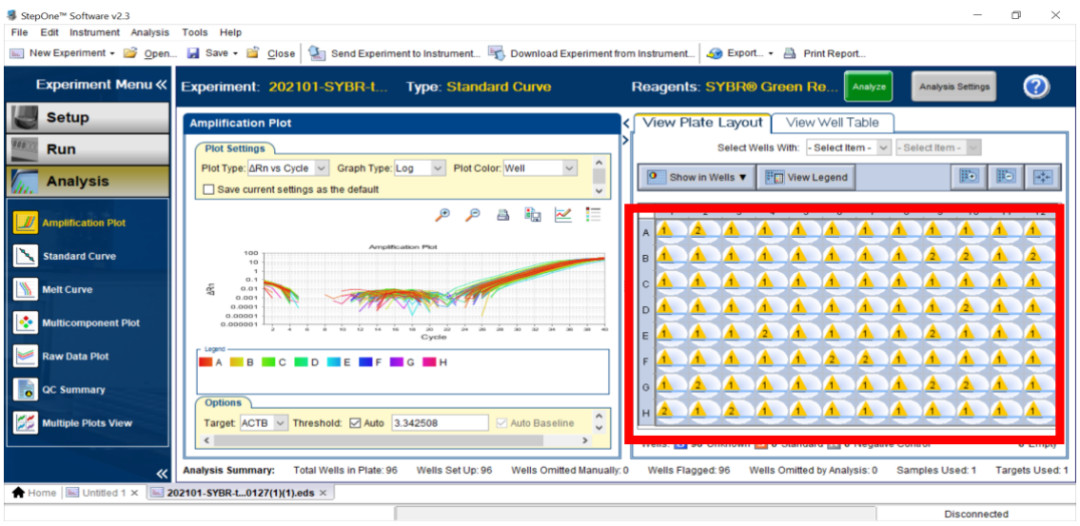The image size is (1080, 526).
Task: Open the Analysis menu
Action: pyautogui.click(x=150, y=33)
